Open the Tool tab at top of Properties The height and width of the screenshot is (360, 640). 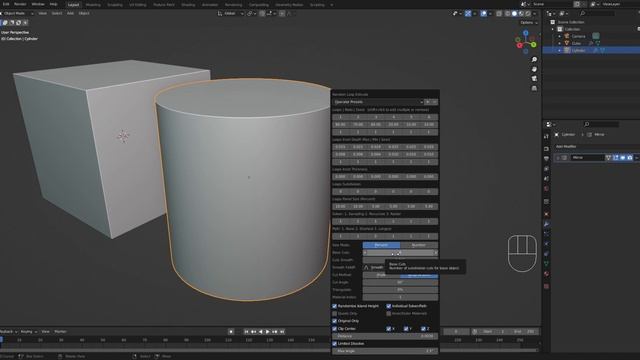[x=547, y=136]
